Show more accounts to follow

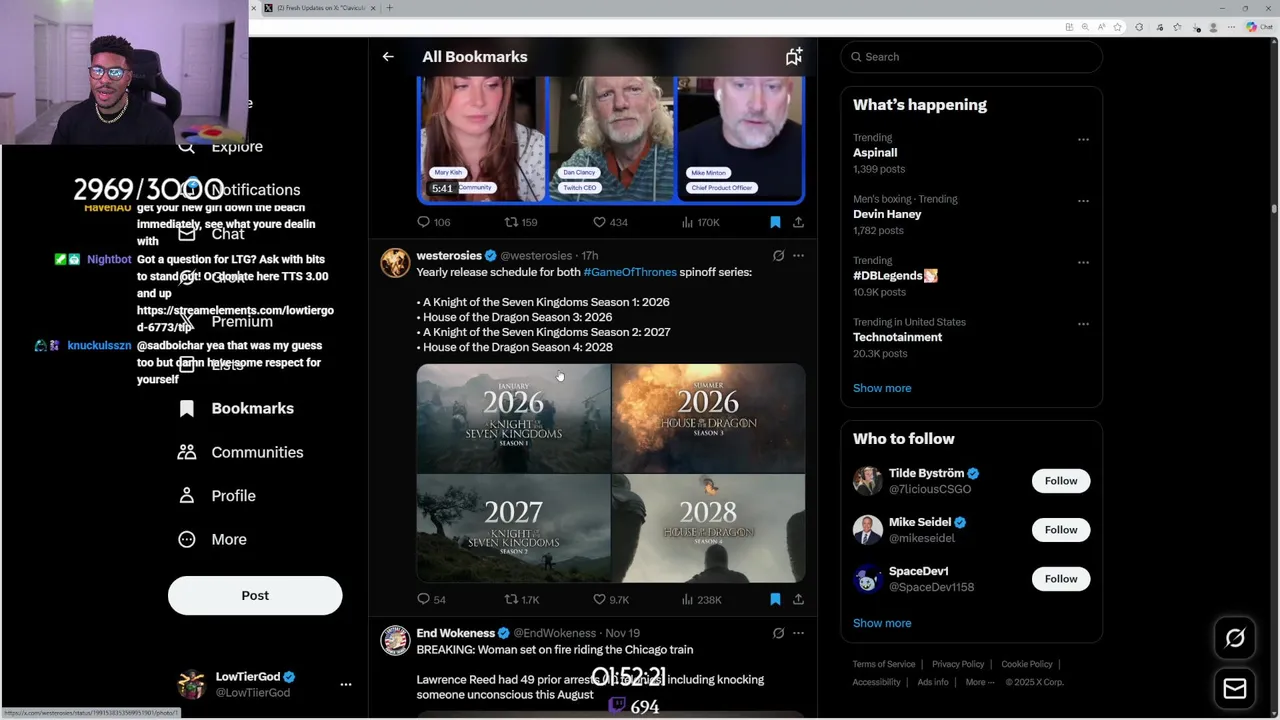pos(882,623)
